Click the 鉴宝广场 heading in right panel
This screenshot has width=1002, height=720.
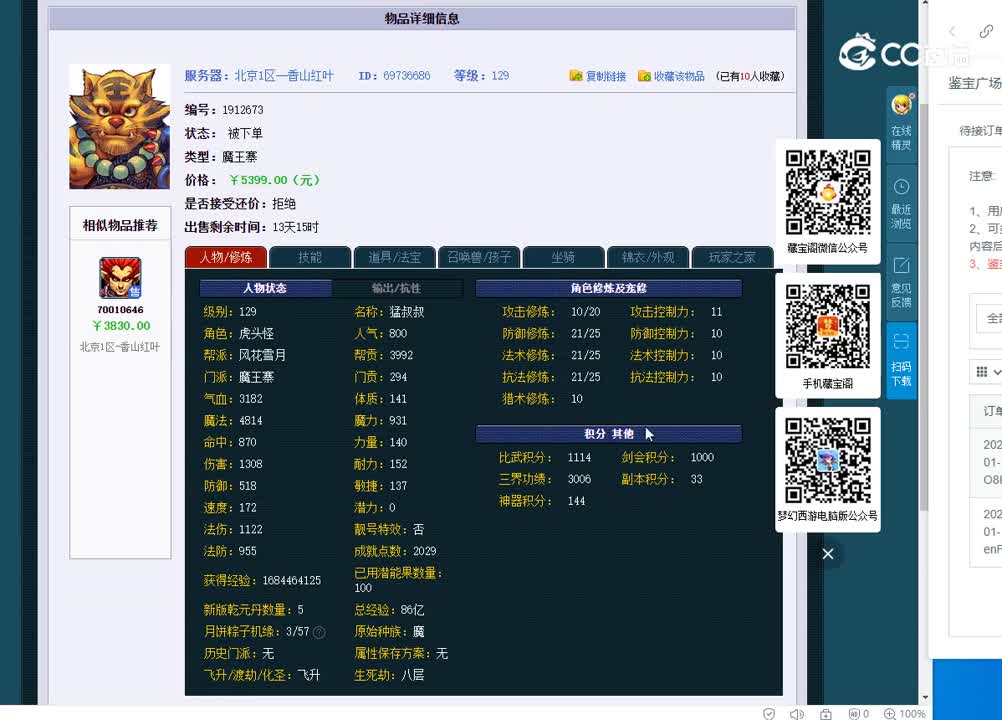[975, 83]
